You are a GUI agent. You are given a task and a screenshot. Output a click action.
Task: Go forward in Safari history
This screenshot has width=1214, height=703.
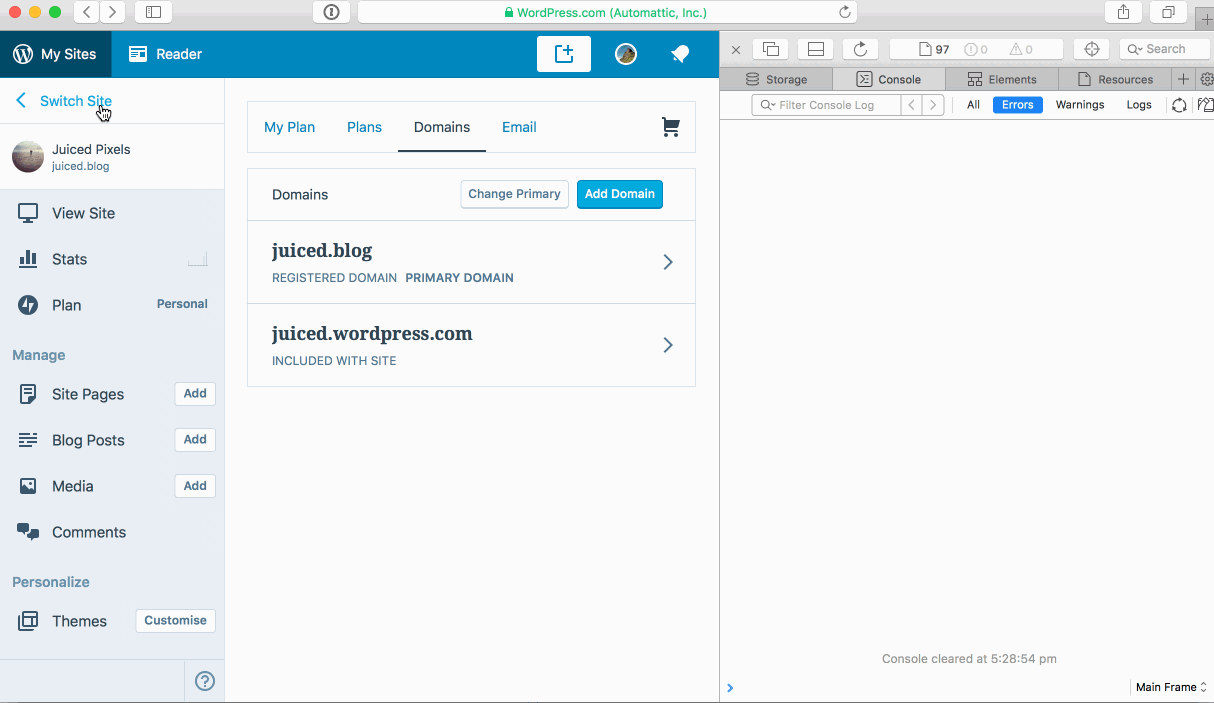[112, 12]
